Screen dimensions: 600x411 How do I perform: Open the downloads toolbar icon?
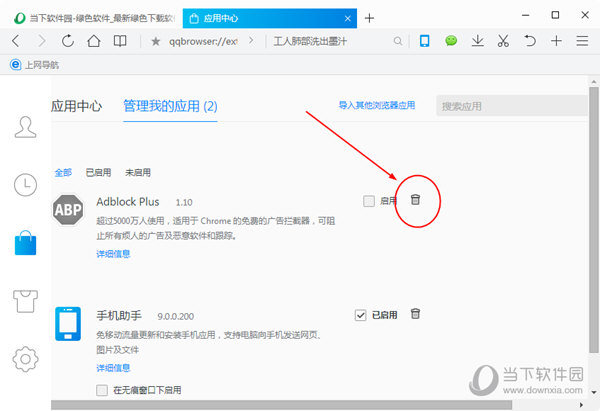coord(478,41)
